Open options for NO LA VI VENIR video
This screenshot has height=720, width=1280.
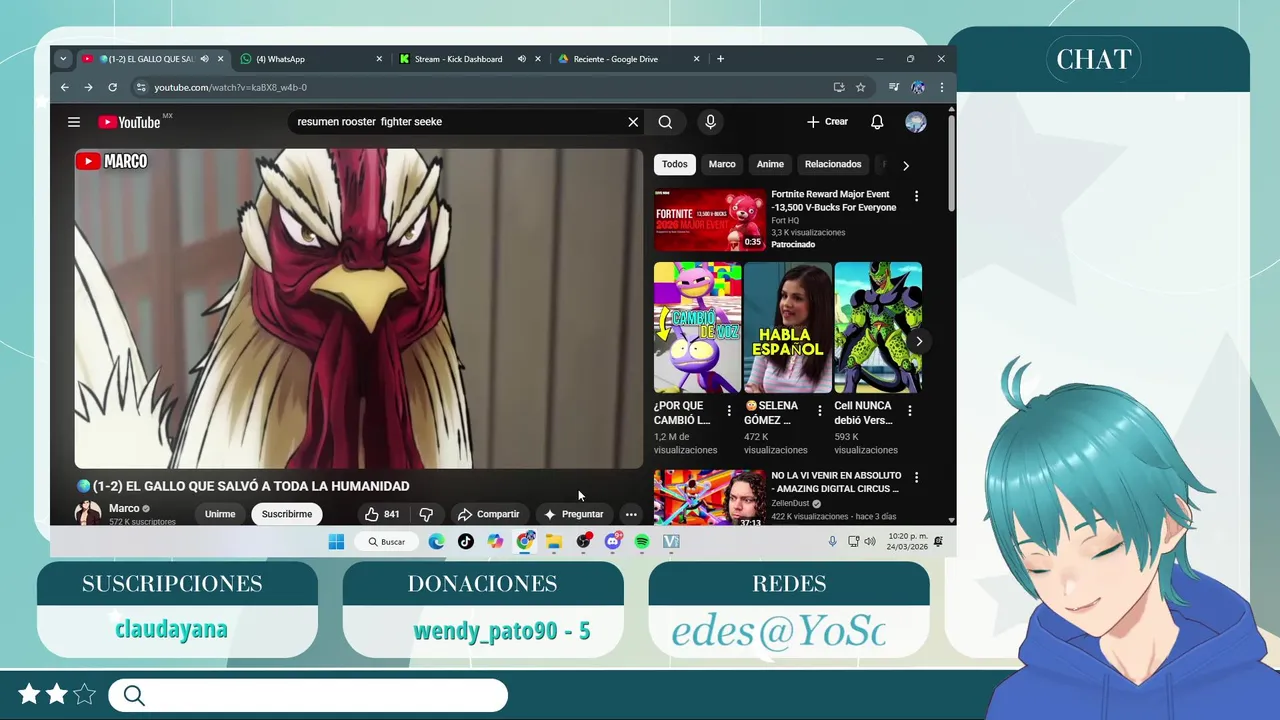coord(916,477)
